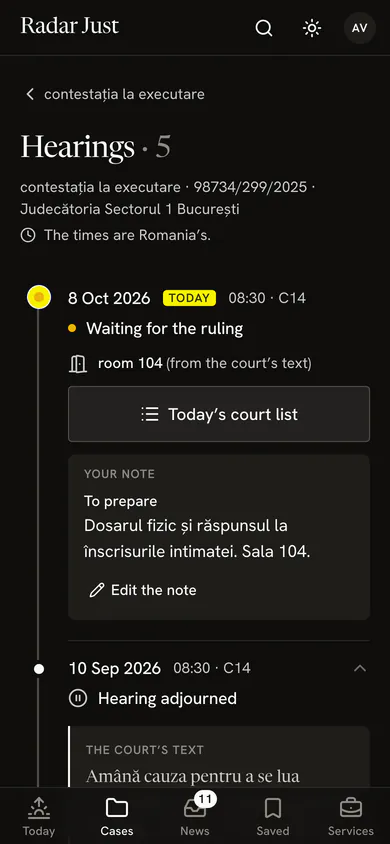This screenshot has width=390, height=844.
Task: Open the AV profile avatar
Action: point(359,27)
